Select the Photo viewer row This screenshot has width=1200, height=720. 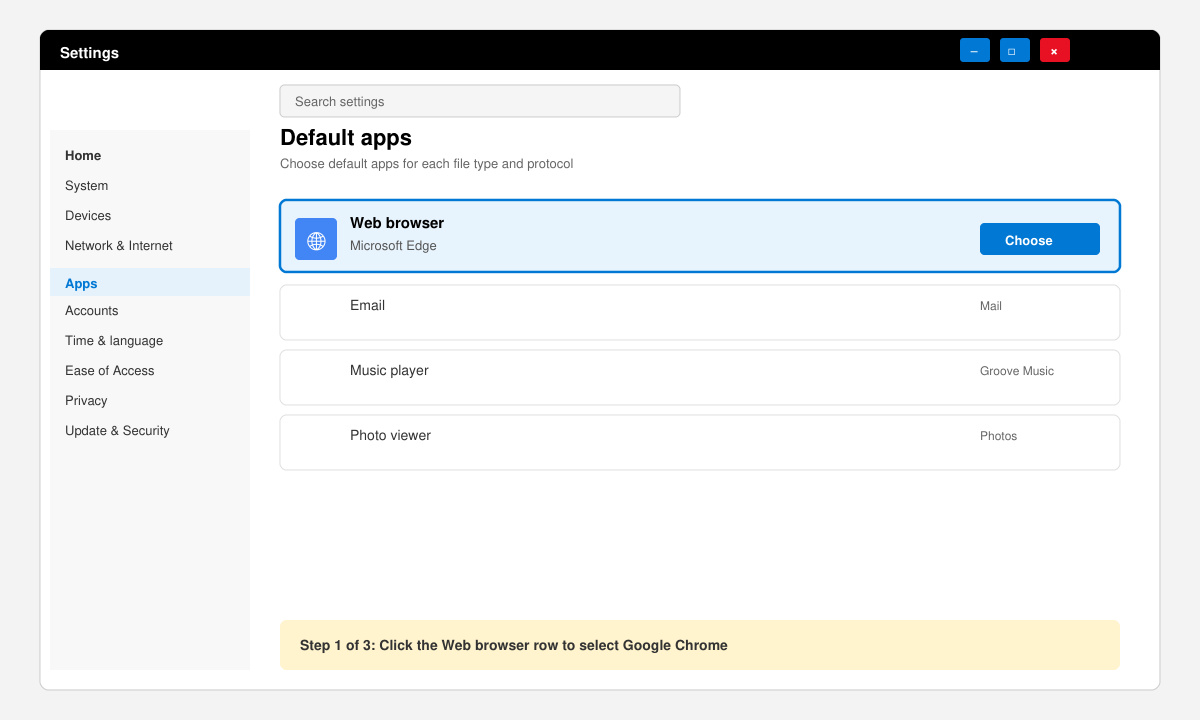pyautogui.click(x=700, y=442)
